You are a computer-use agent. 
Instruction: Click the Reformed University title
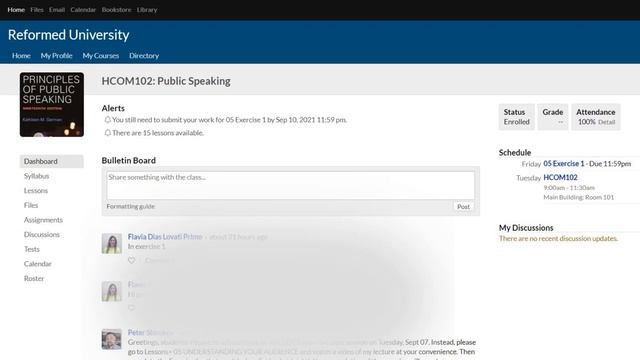tap(69, 35)
